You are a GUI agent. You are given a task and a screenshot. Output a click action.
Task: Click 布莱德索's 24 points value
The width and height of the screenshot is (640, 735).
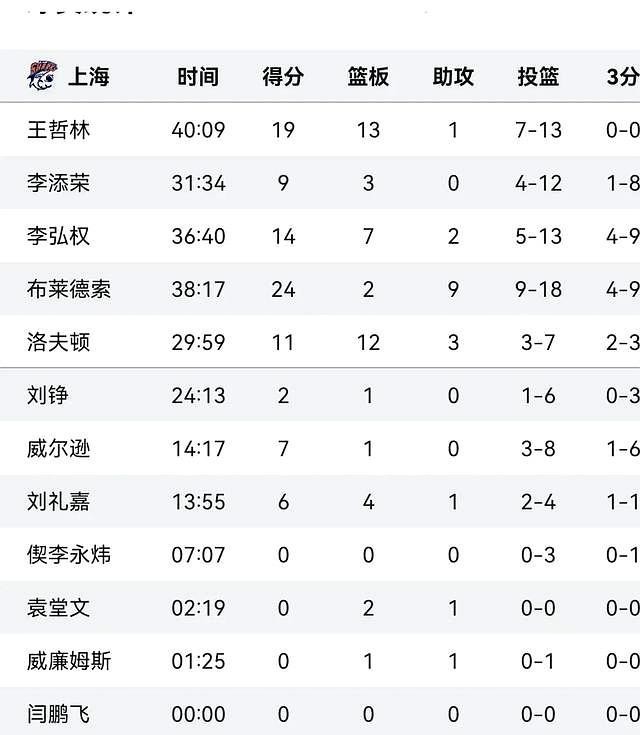tap(283, 289)
